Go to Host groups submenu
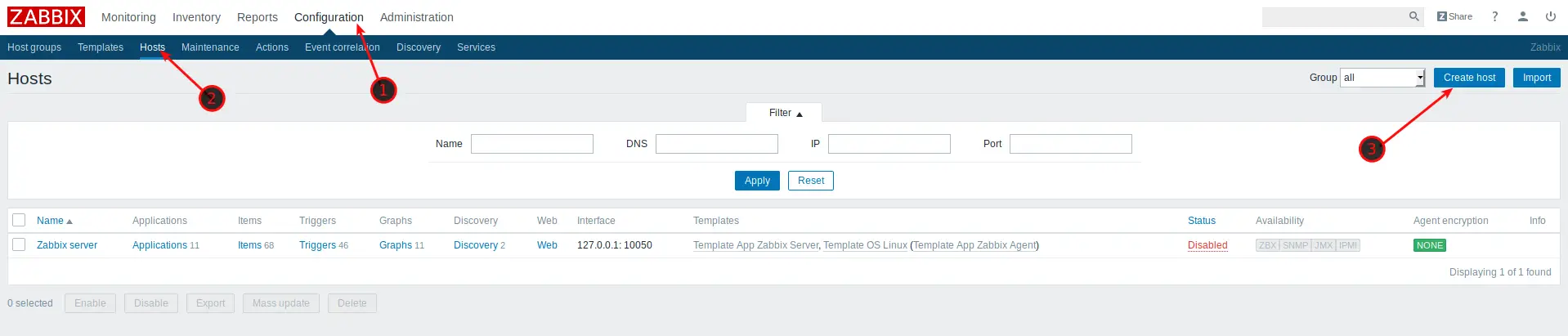This screenshot has height=336, width=1568. 34,47
